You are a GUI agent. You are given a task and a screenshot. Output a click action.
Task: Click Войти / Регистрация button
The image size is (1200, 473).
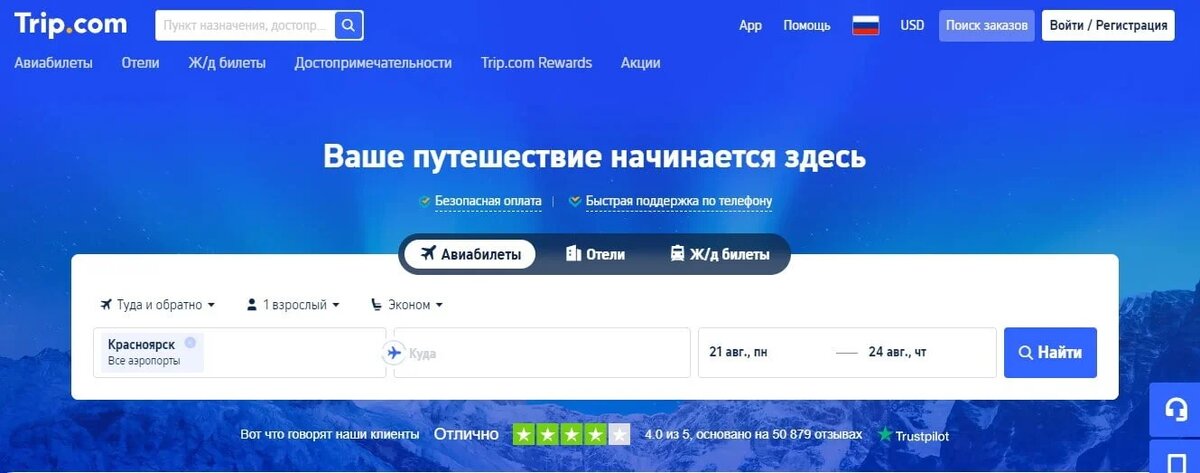coord(1108,25)
